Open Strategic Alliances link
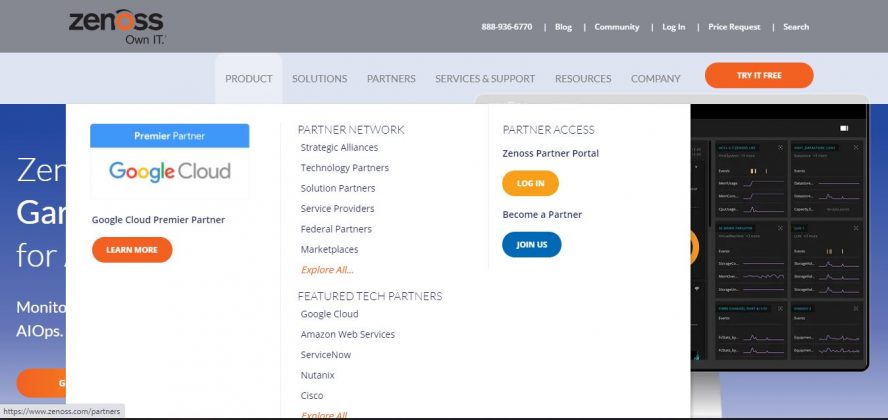Viewport: 888px width, 420px height. tap(339, 147)
